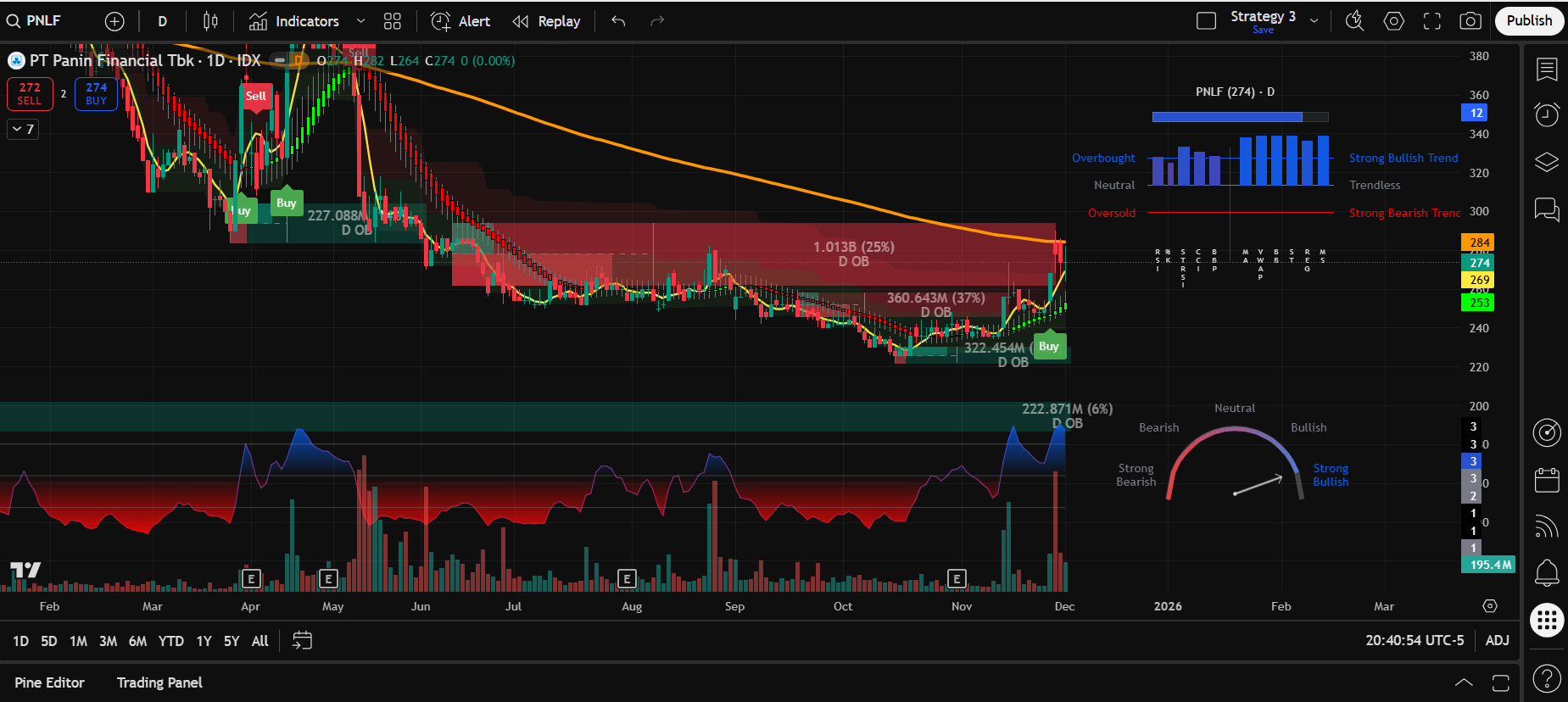Open indicator templates grid icon
This screenshot has height=702, width=1568.
point(392,21)
